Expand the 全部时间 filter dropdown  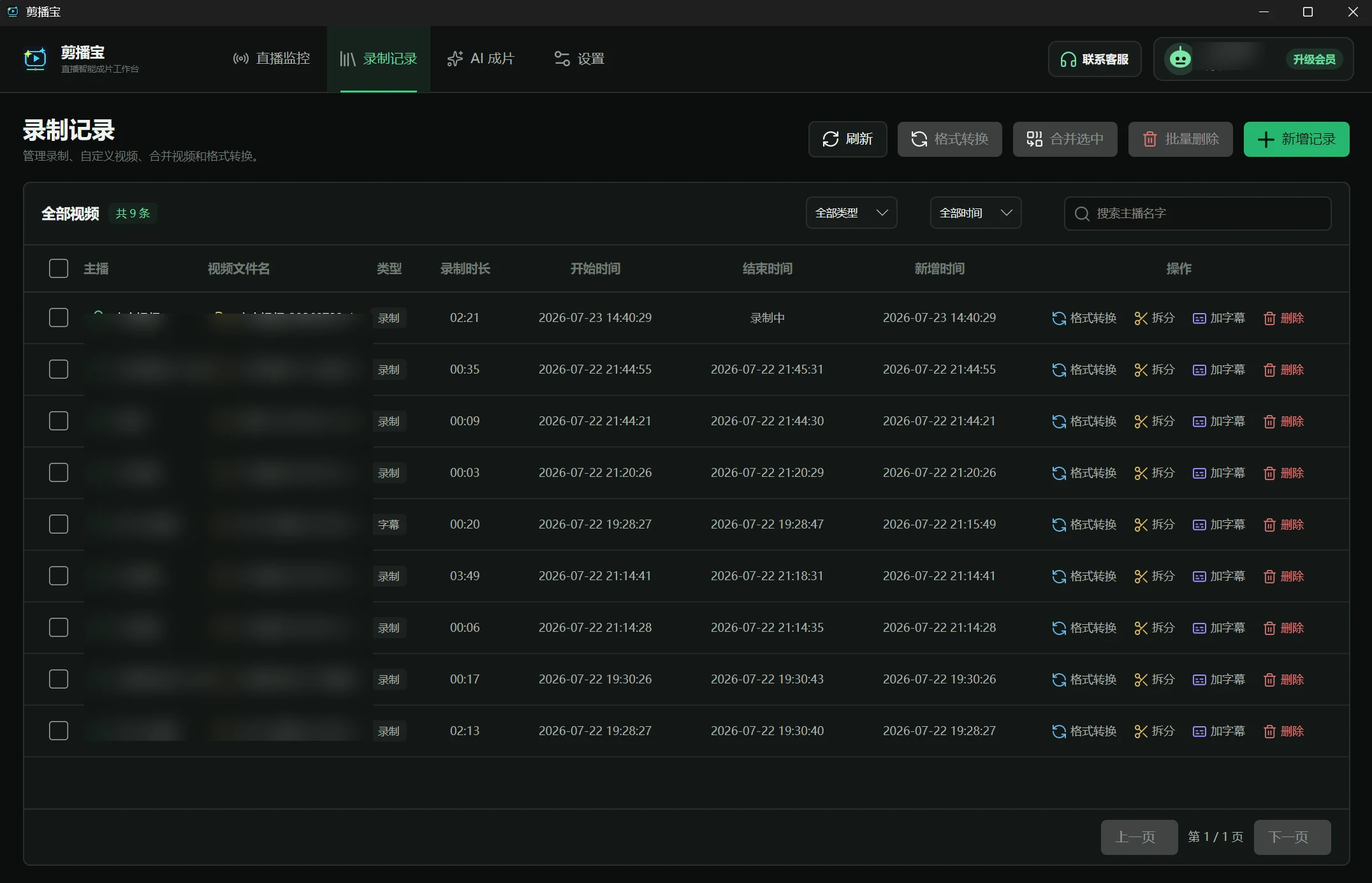click(975, 213)
